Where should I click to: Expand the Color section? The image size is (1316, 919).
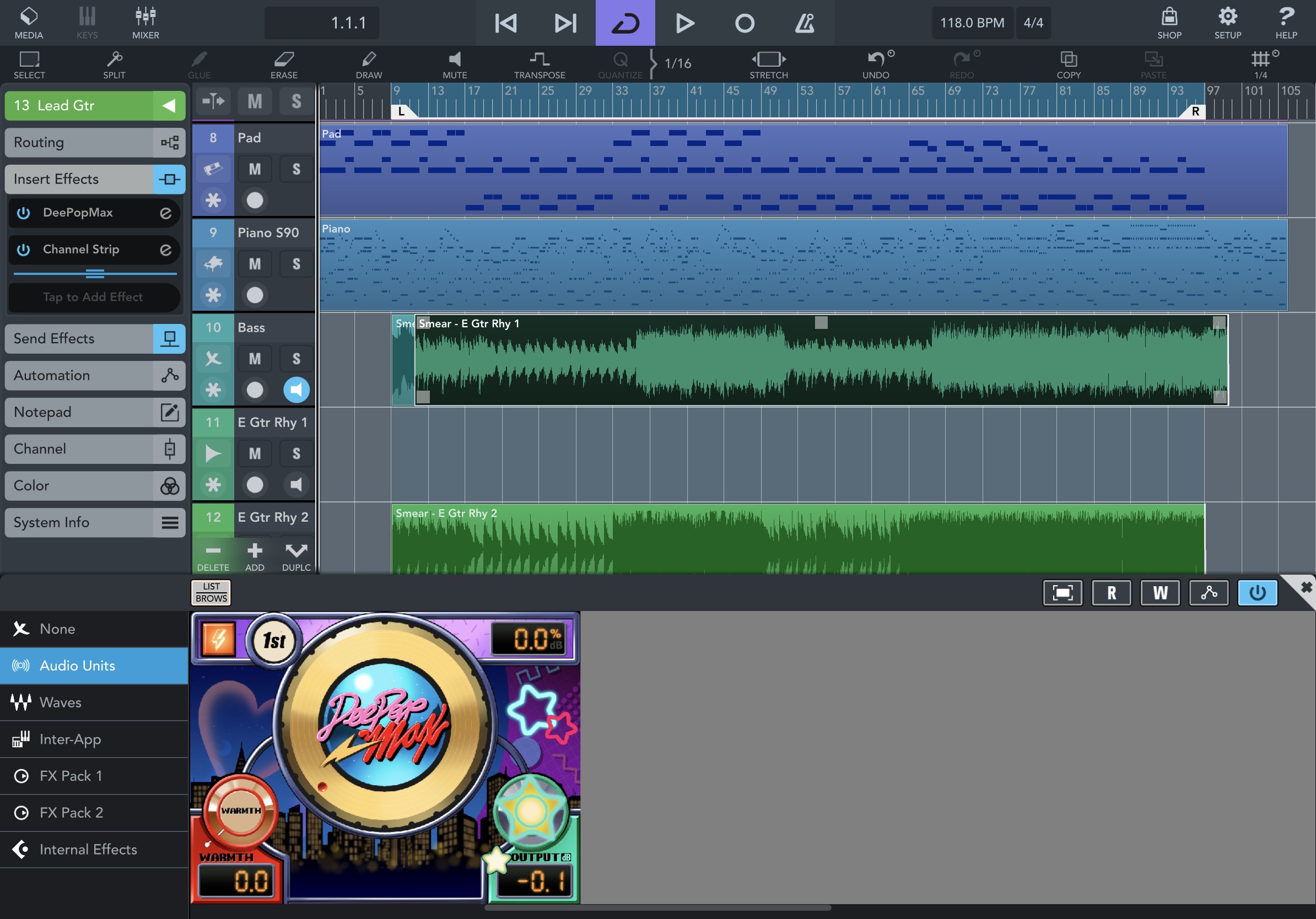[x=95, y=485]
